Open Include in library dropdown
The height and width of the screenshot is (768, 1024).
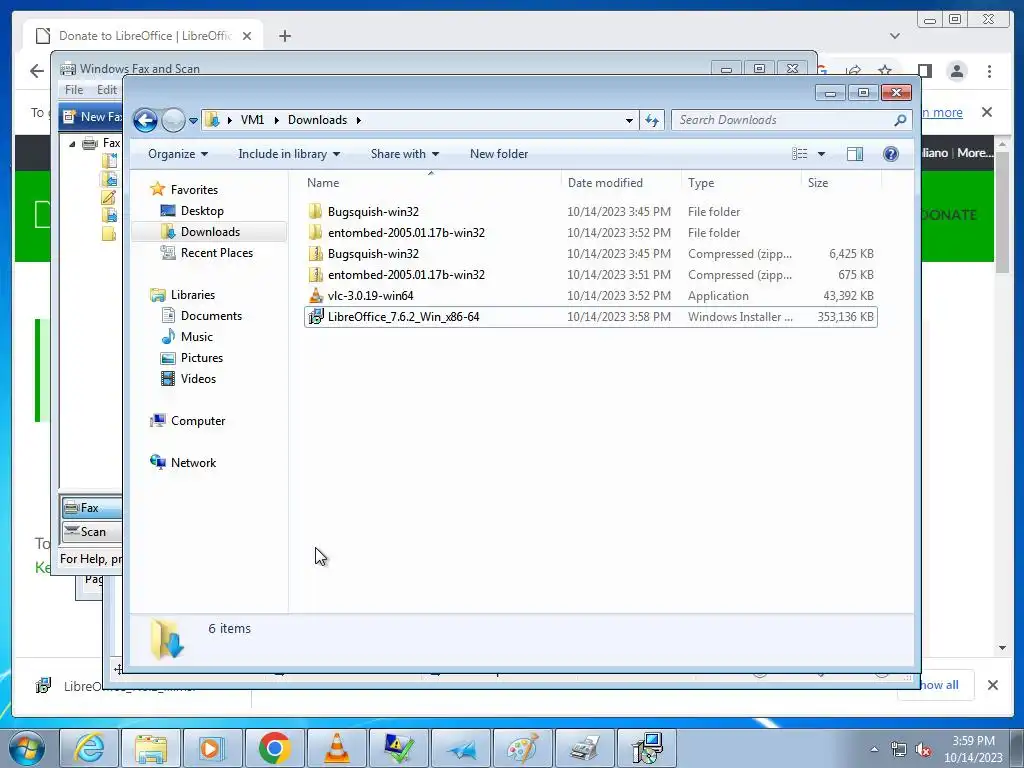[289, 154]
